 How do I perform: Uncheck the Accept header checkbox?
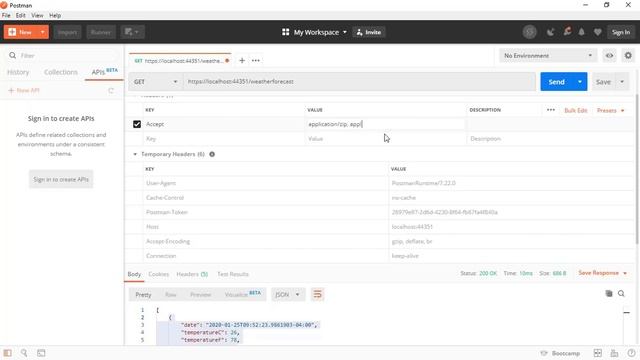tap(137, 124)
